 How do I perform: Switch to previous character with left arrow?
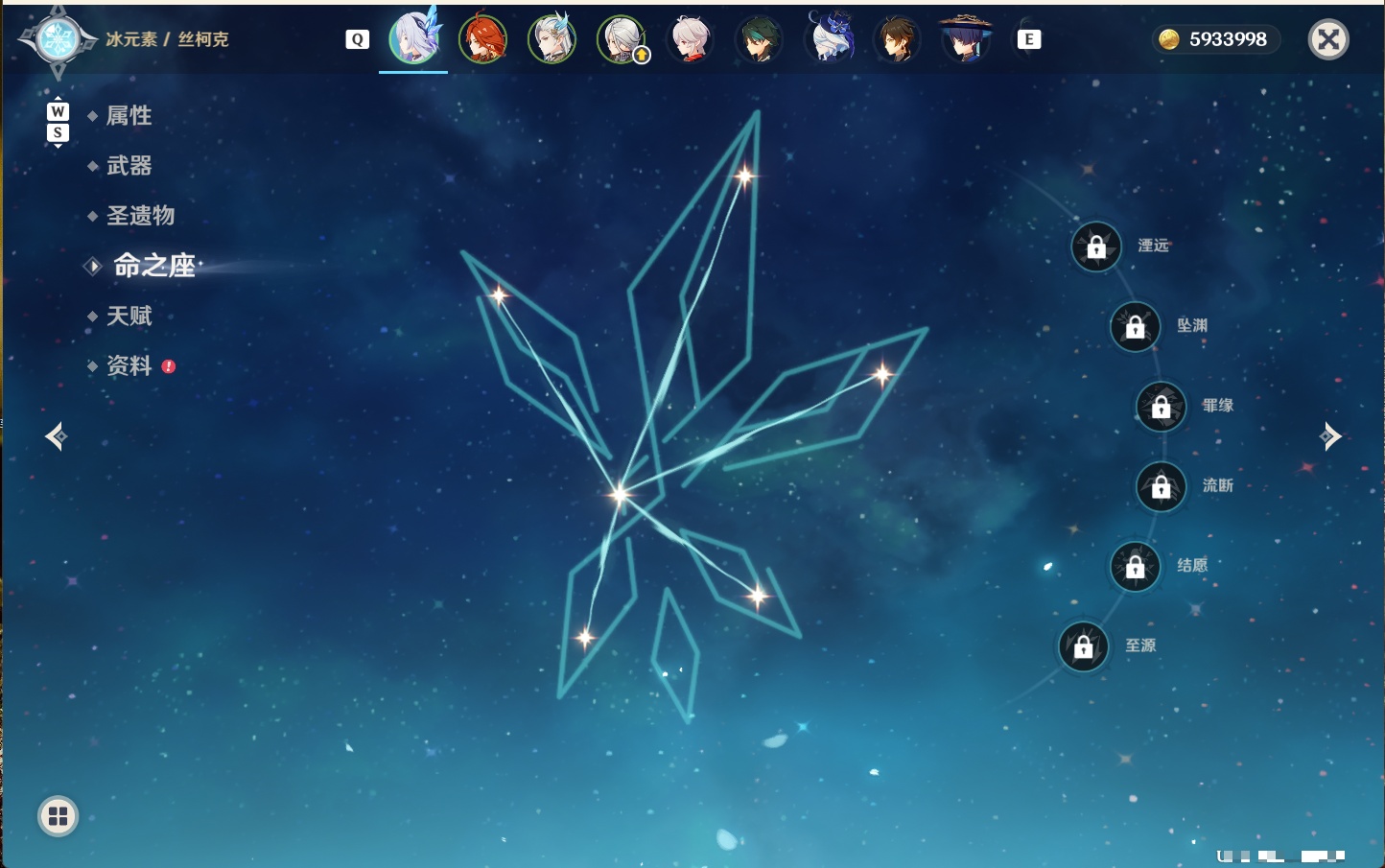click(56, 436)
